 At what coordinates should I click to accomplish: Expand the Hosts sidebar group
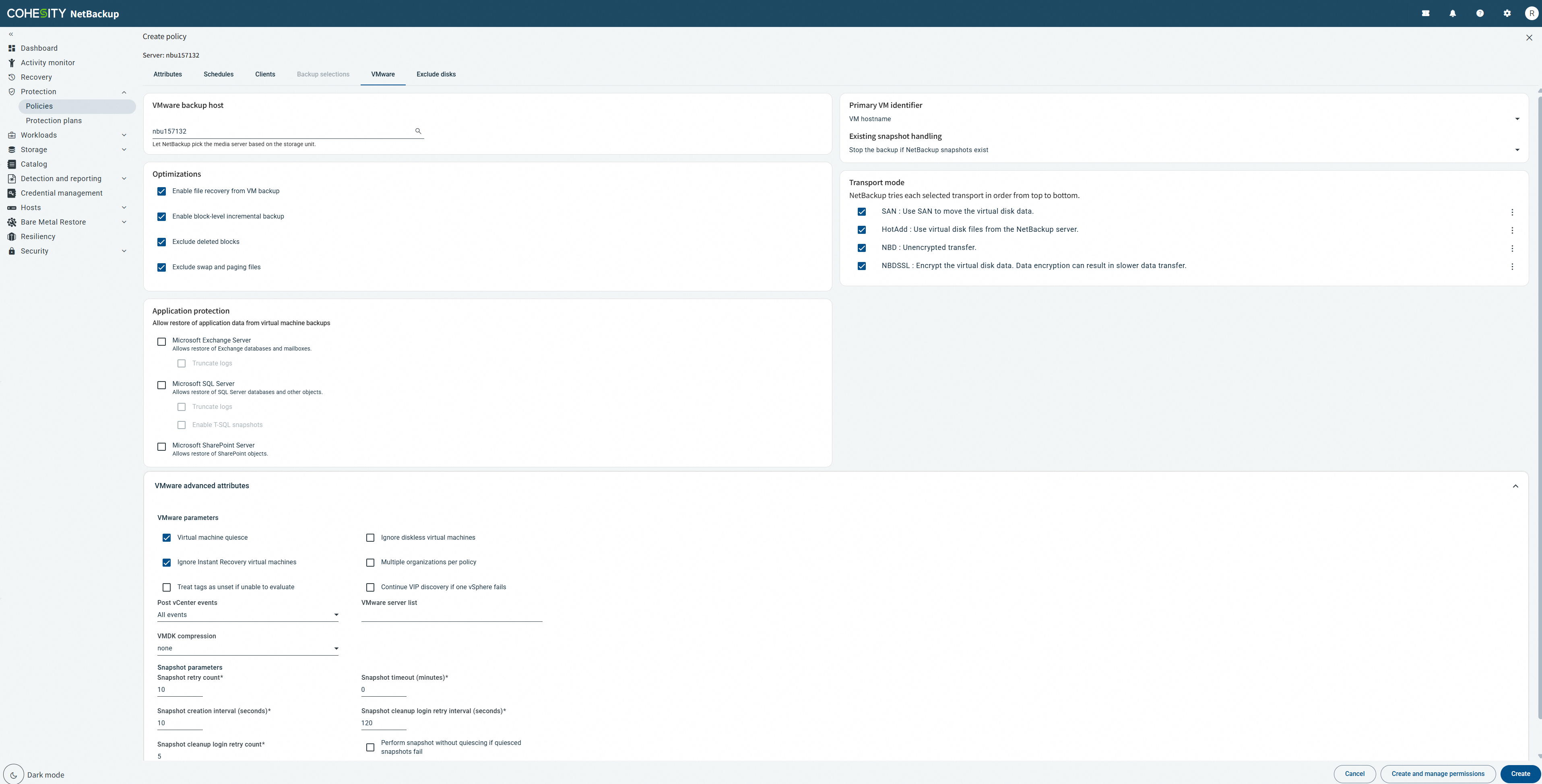124,208
